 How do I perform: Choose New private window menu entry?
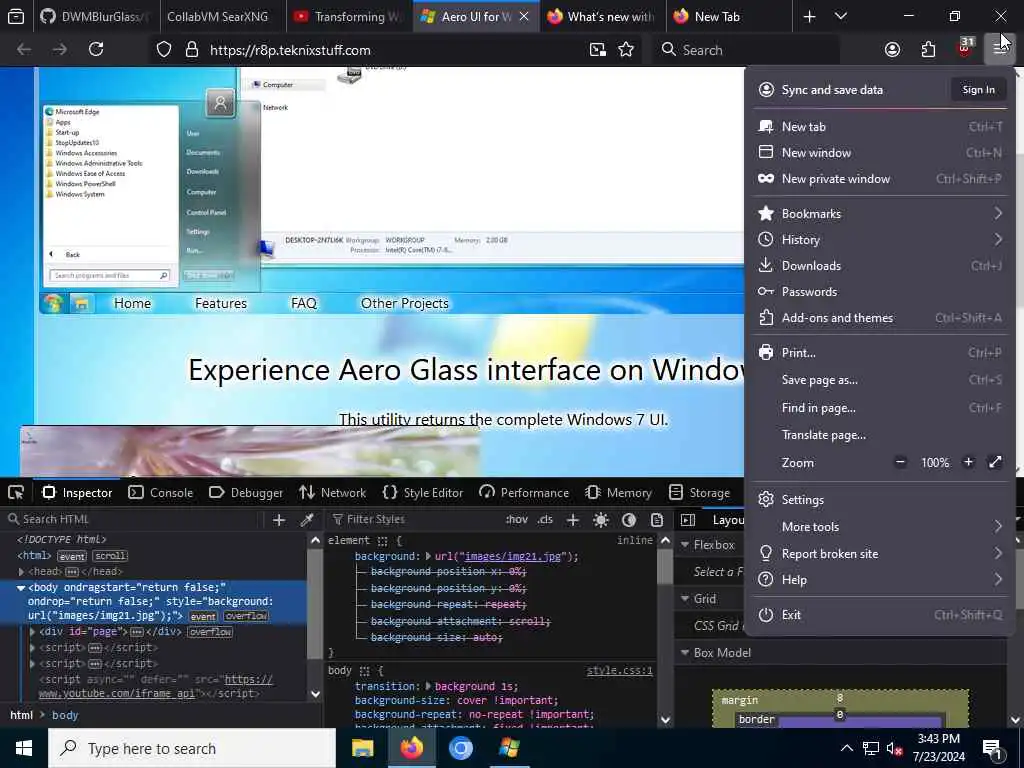coord(880,179)
